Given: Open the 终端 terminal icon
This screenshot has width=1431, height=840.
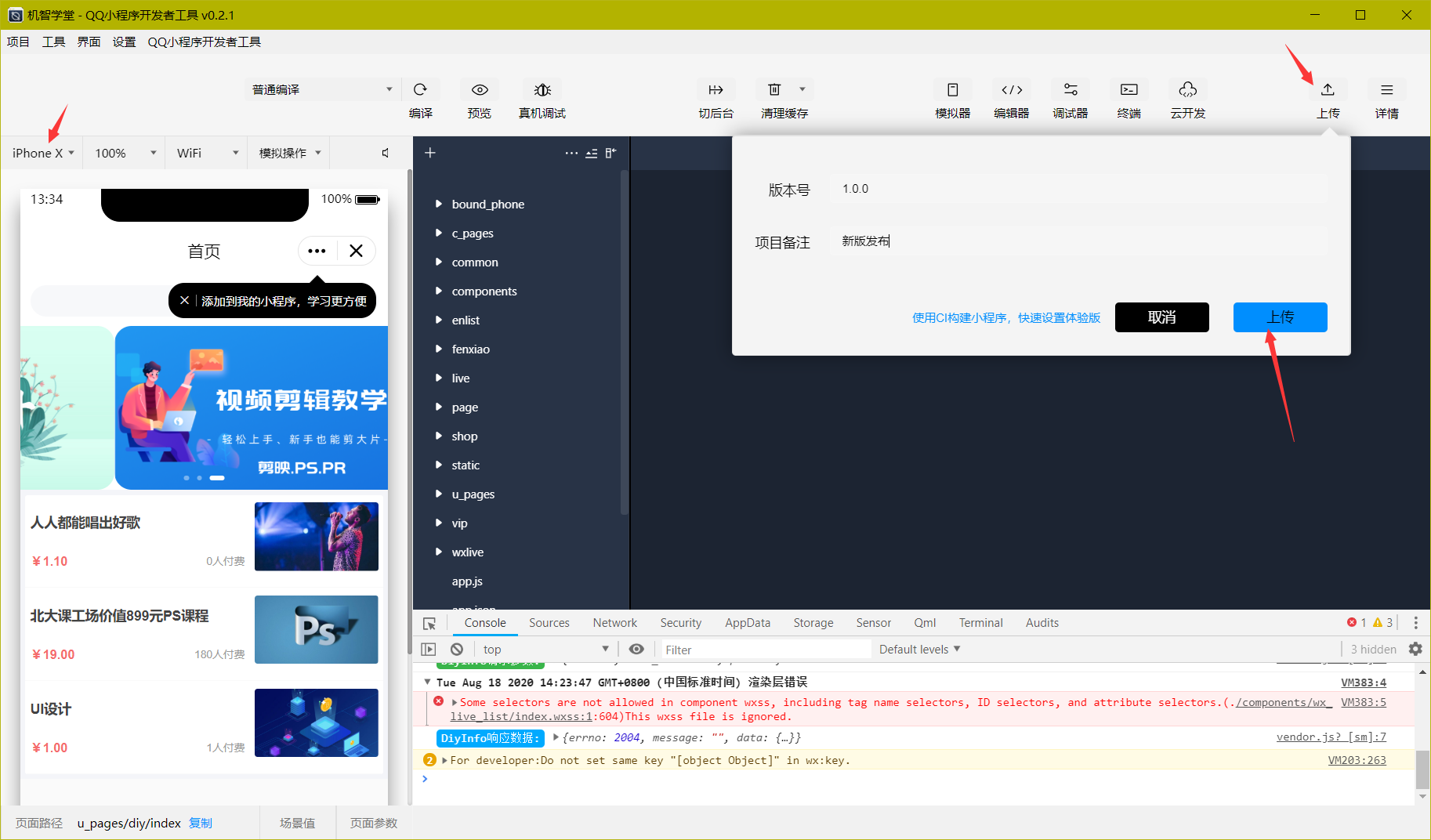Looking at the screenshot, I should [x=1129, y=89].
